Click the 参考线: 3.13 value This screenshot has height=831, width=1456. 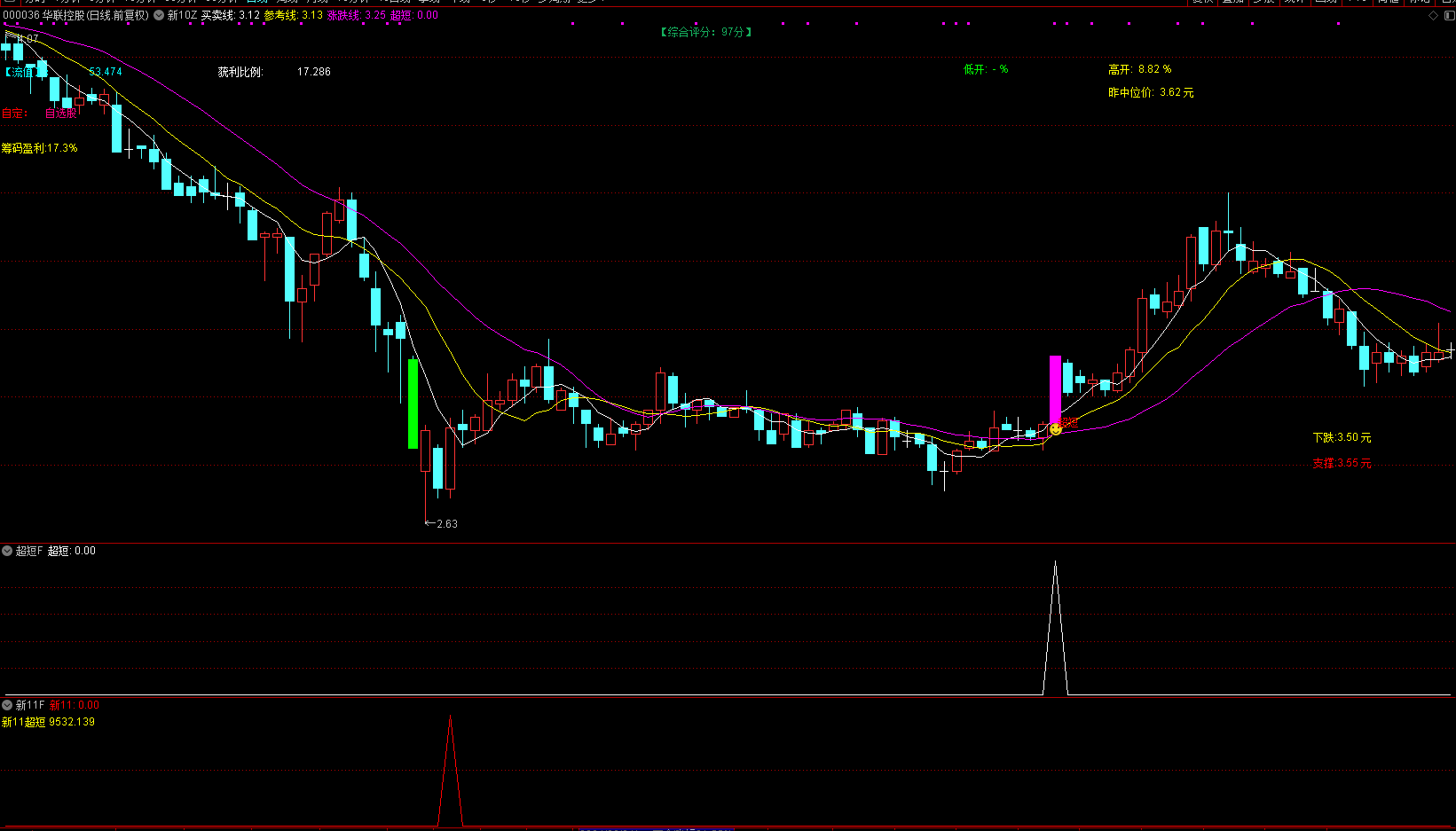(294, 15)
